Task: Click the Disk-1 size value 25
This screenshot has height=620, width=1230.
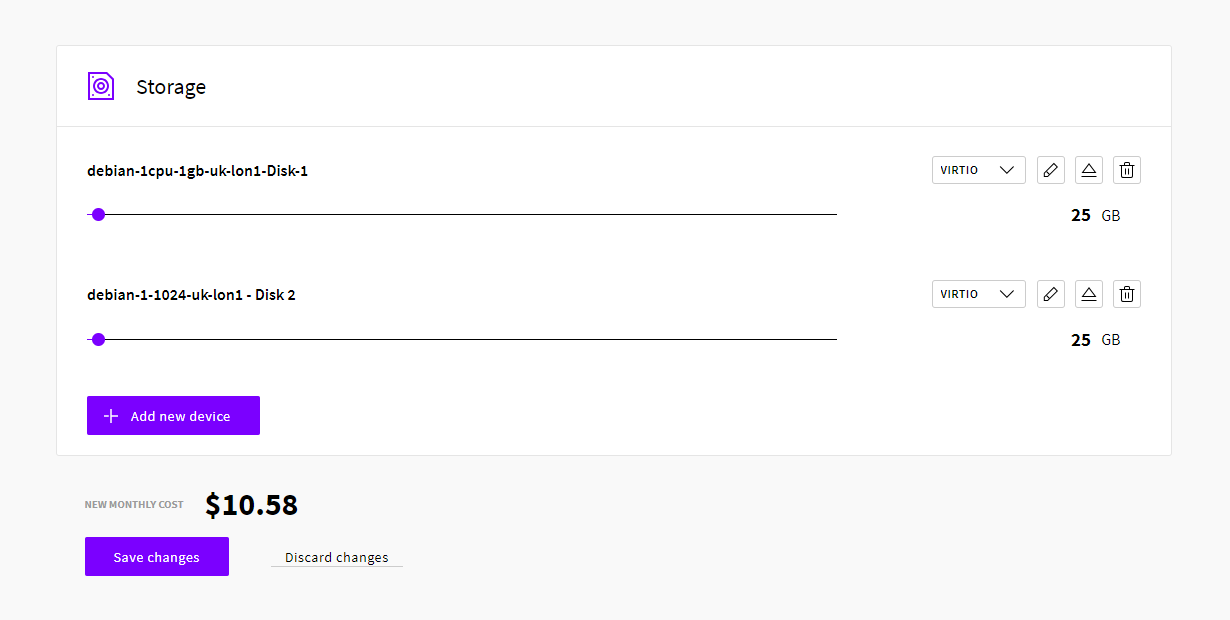Action: pyautogui.click(x=1080, y=215)
